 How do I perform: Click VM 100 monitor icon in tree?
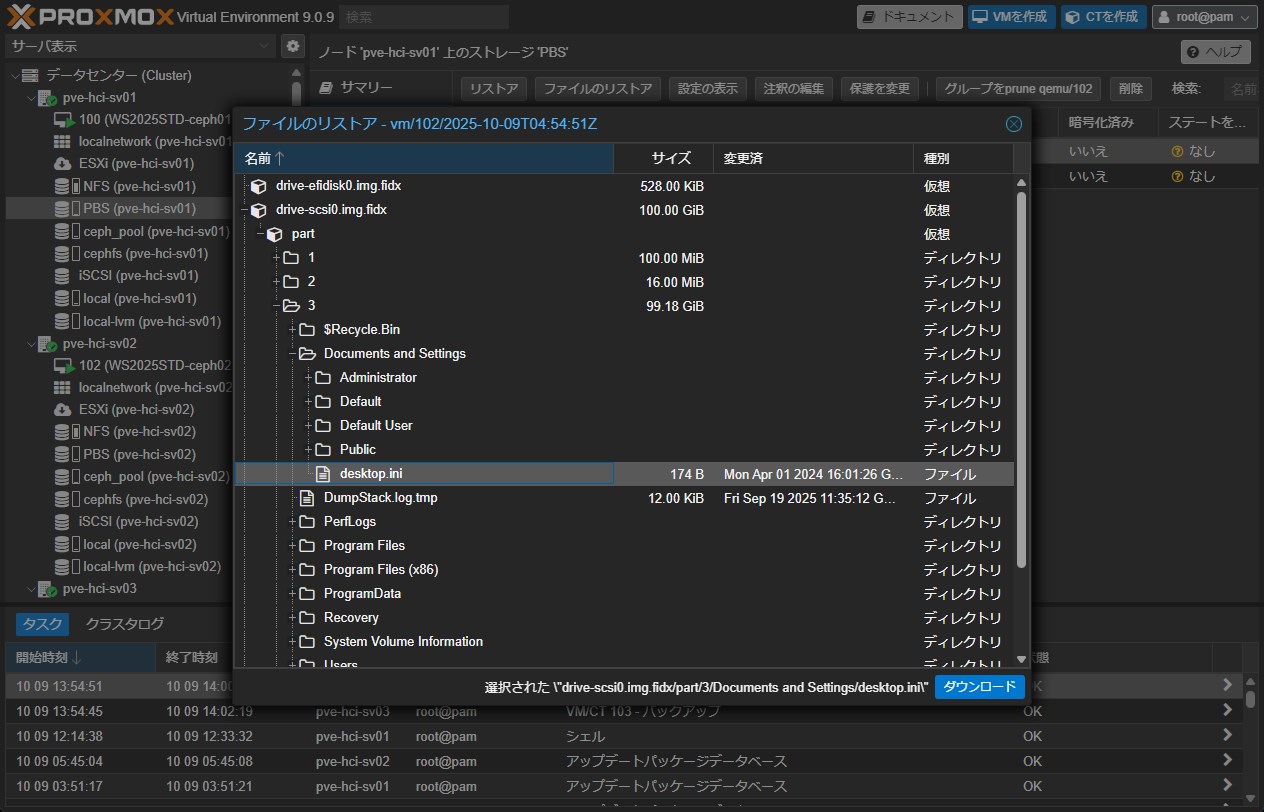click(63, 120)
